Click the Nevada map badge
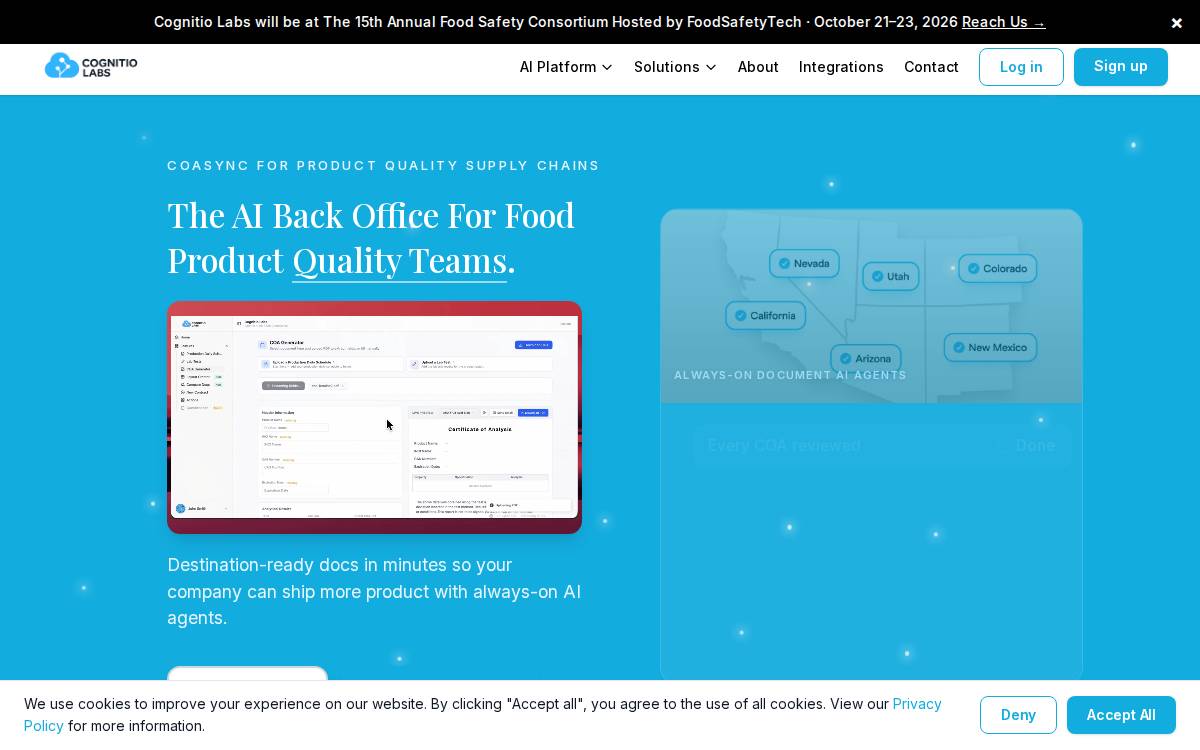This screenshot has width=1200, height=750. pyautogui.click(x=804, y=264)
